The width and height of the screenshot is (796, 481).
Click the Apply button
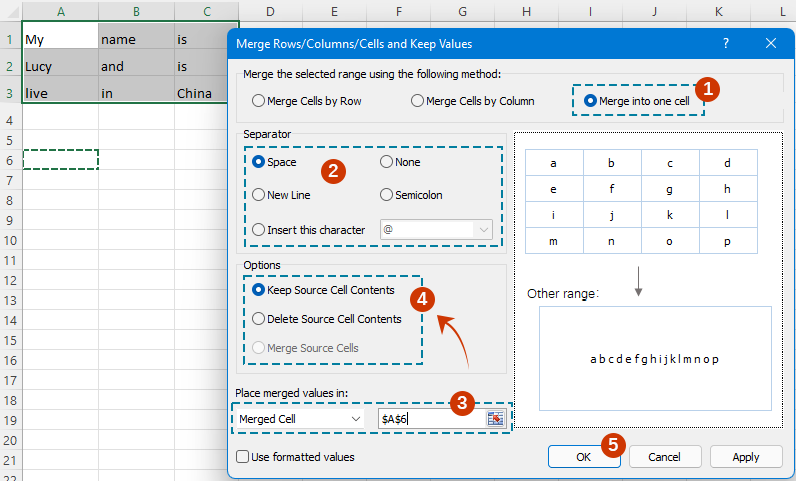(746, 457)
